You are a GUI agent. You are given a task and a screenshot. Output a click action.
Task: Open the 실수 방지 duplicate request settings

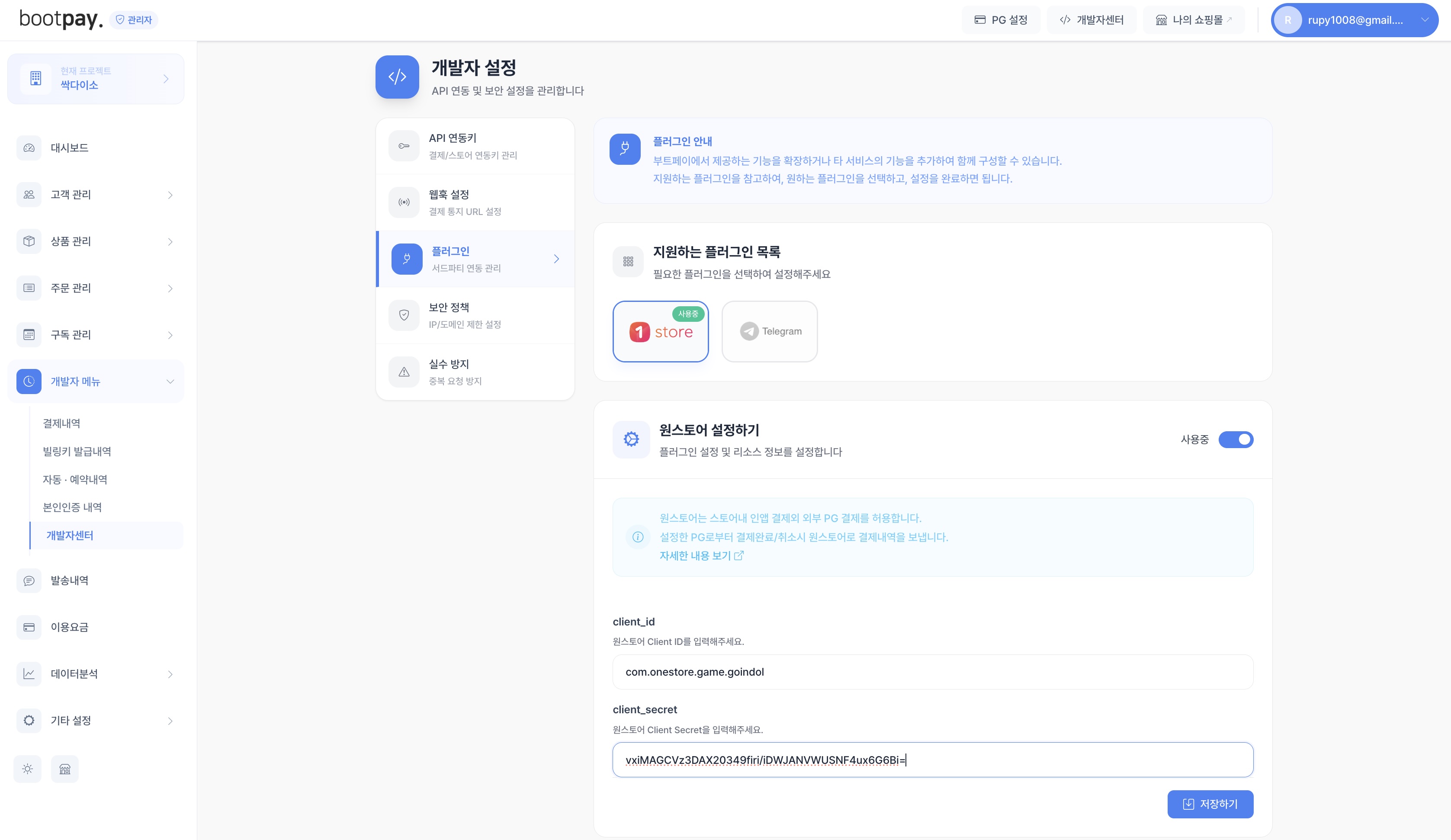[475, 372]
